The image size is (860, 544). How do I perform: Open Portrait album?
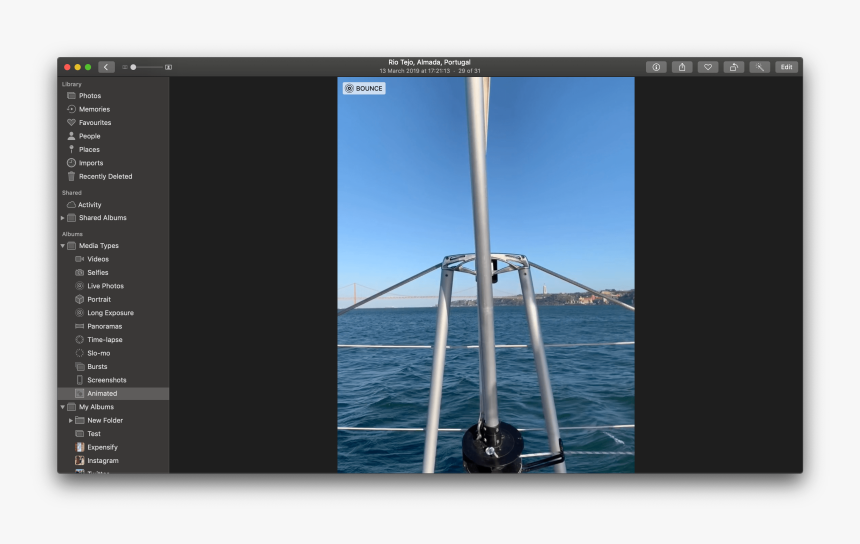[113, 299]
